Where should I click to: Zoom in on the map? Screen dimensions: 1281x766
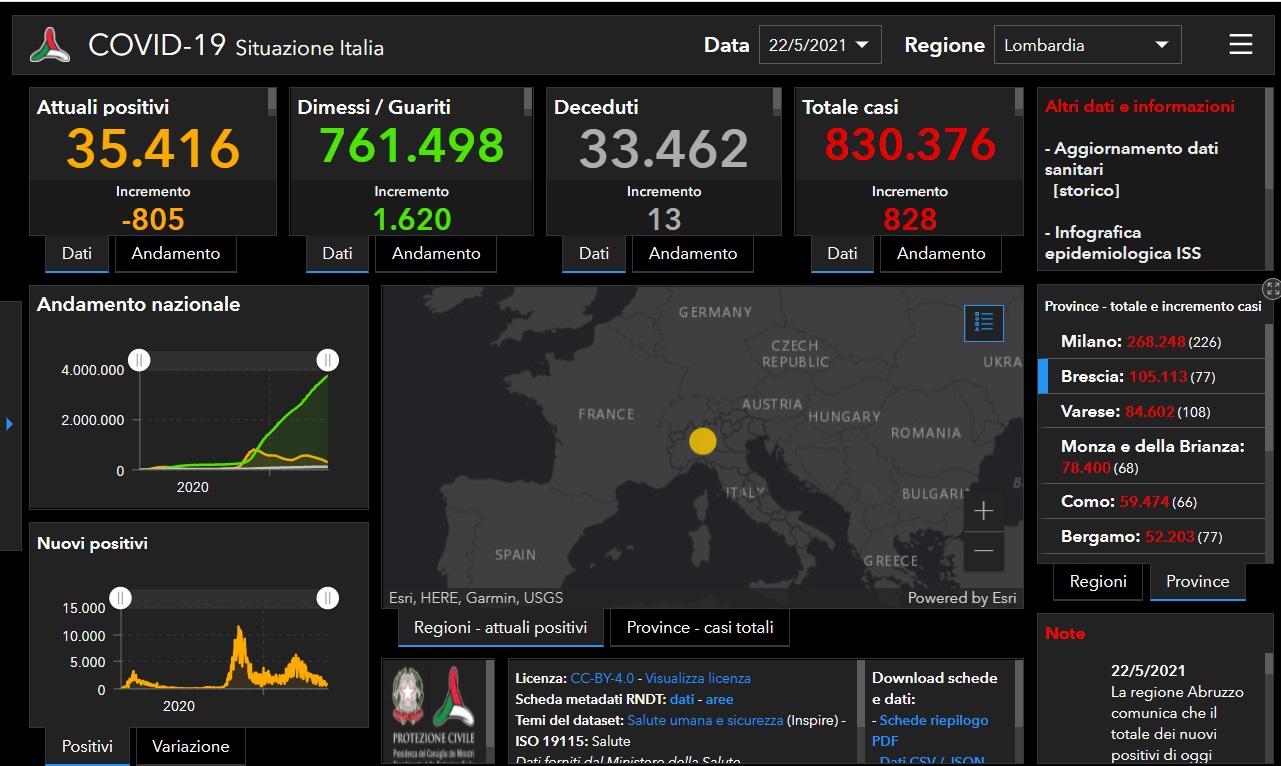(x=983, y=511)
